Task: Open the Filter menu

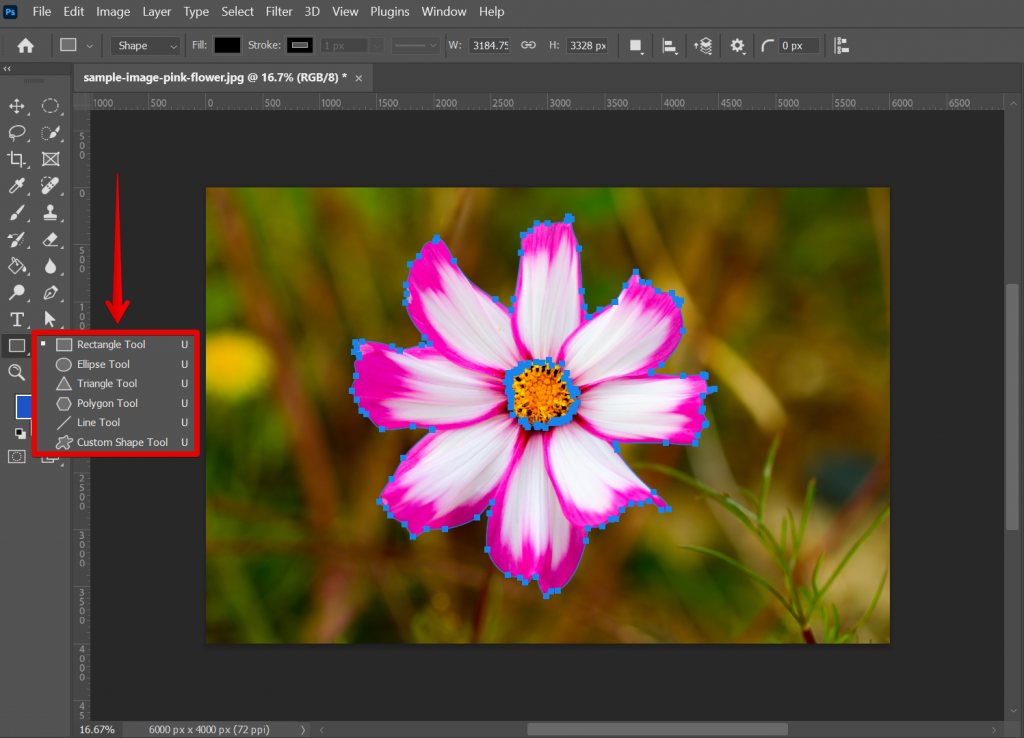Action: [x=279, y=11]
